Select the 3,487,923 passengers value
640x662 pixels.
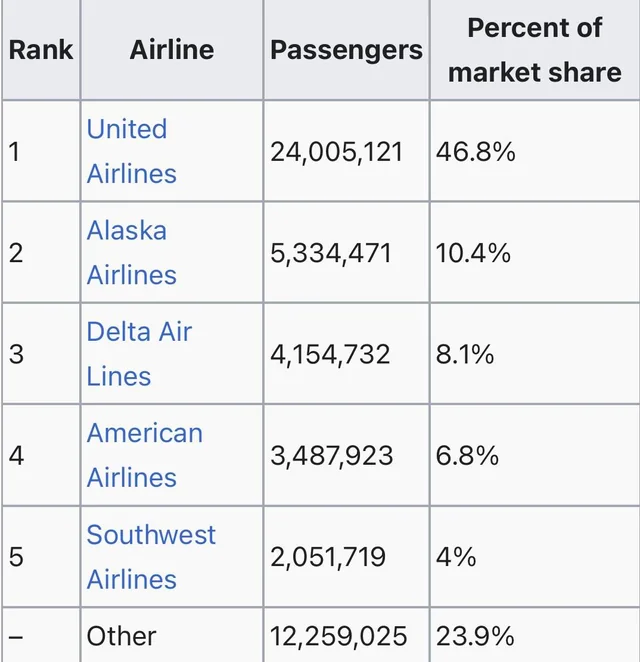click(331, 456)
